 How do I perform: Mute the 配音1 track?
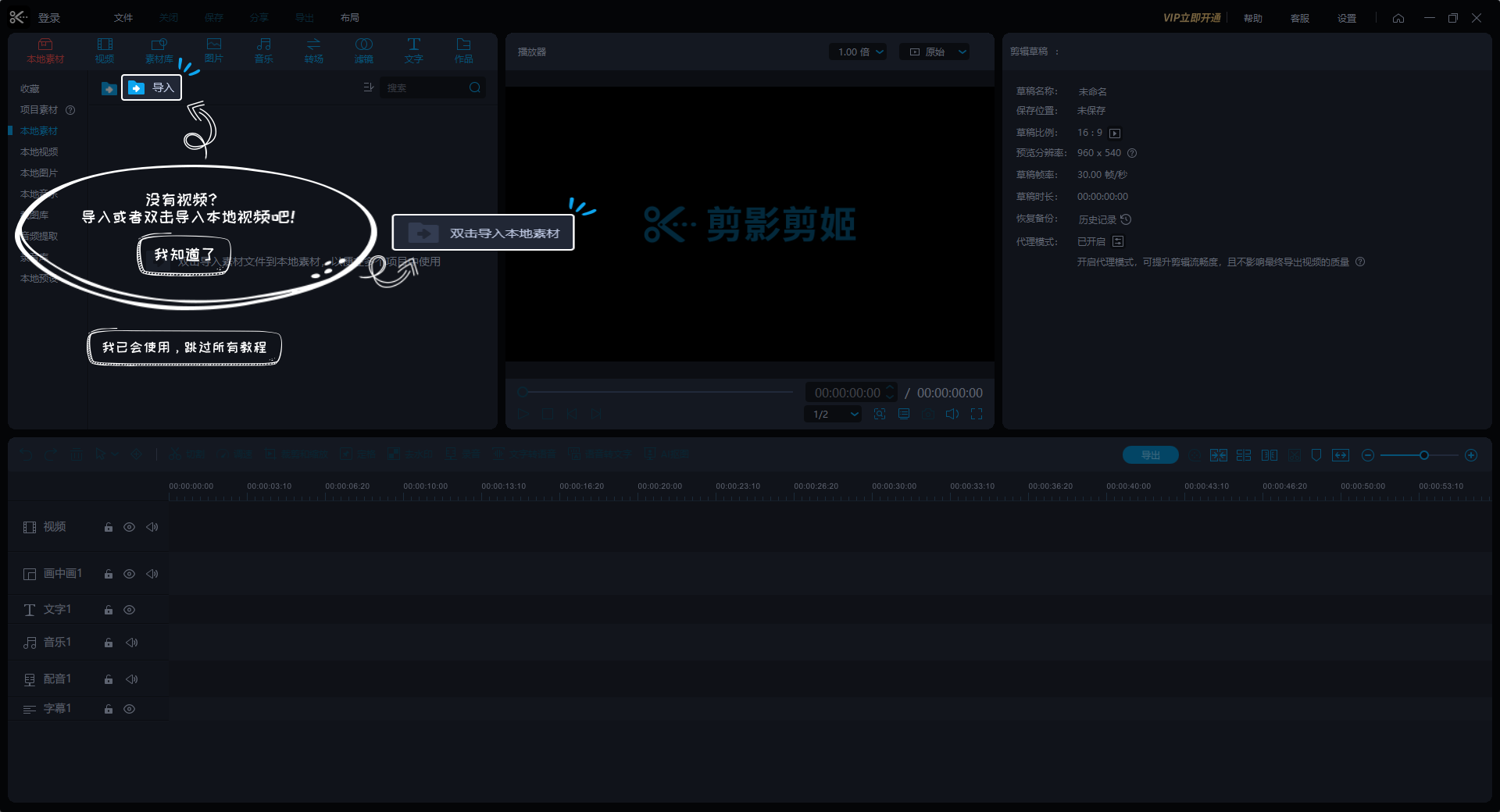tap(132, 680)
